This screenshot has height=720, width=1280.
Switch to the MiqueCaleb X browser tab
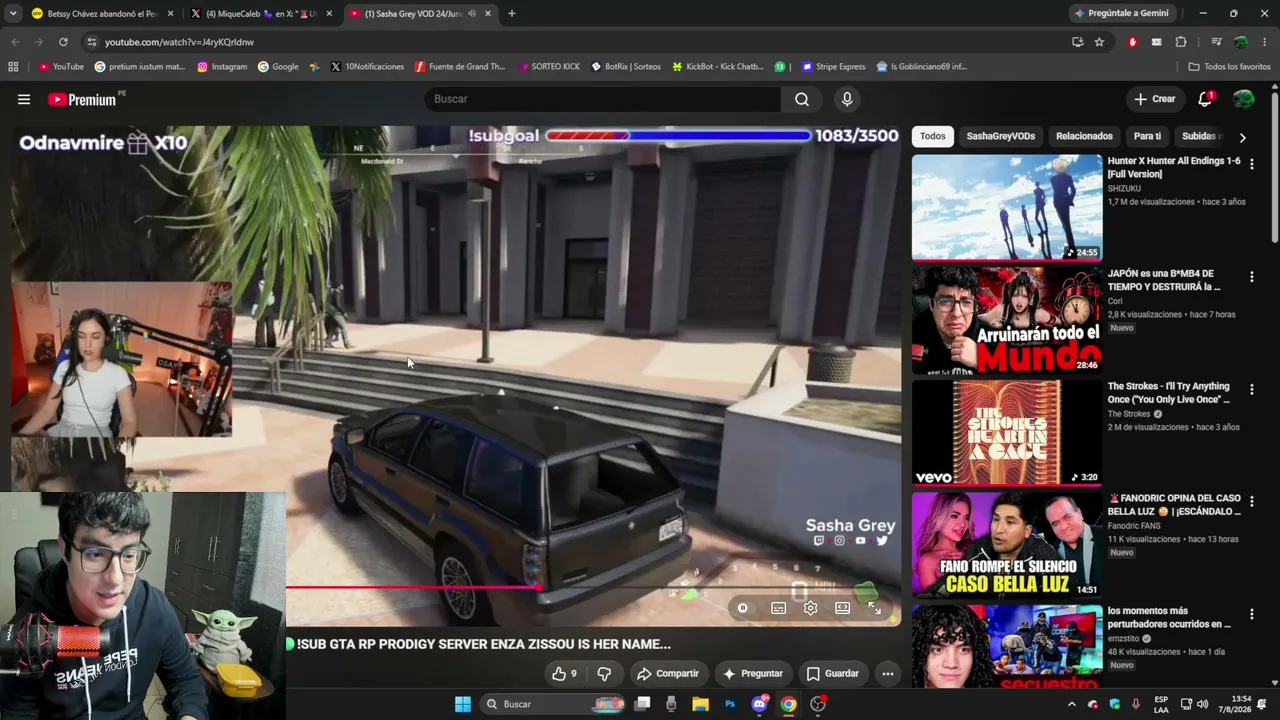click(260, 14)
